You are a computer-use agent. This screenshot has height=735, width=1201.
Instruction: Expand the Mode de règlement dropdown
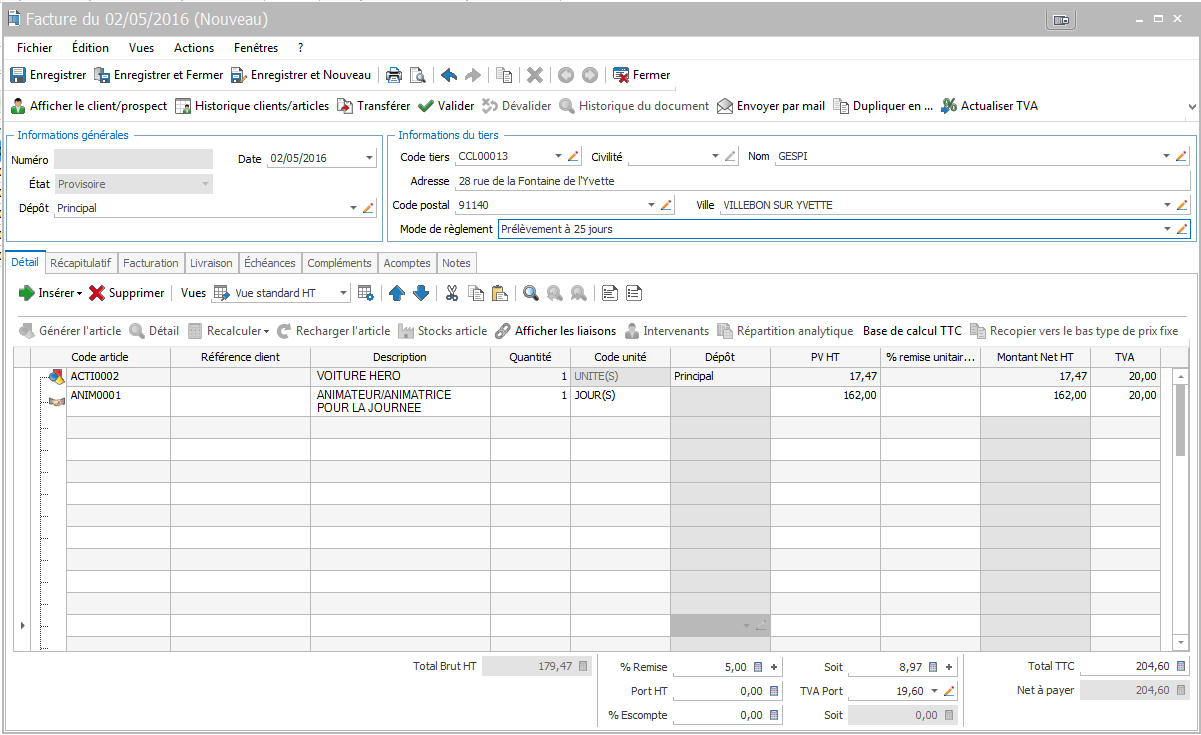coord(1168,229)
